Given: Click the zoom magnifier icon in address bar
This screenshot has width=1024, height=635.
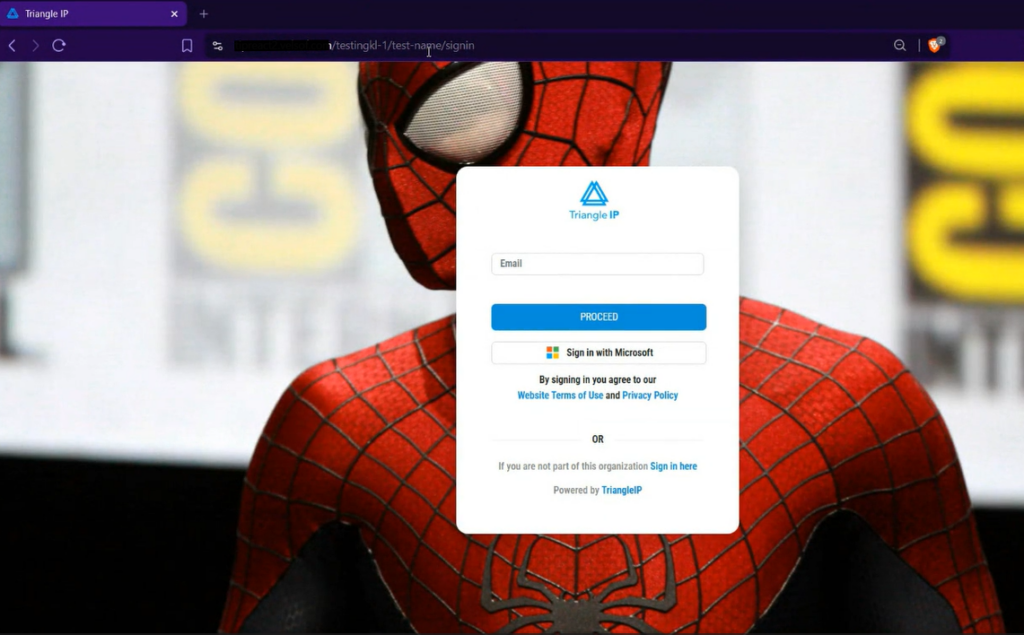Looking at the screenshot, I should click(900, 46).
